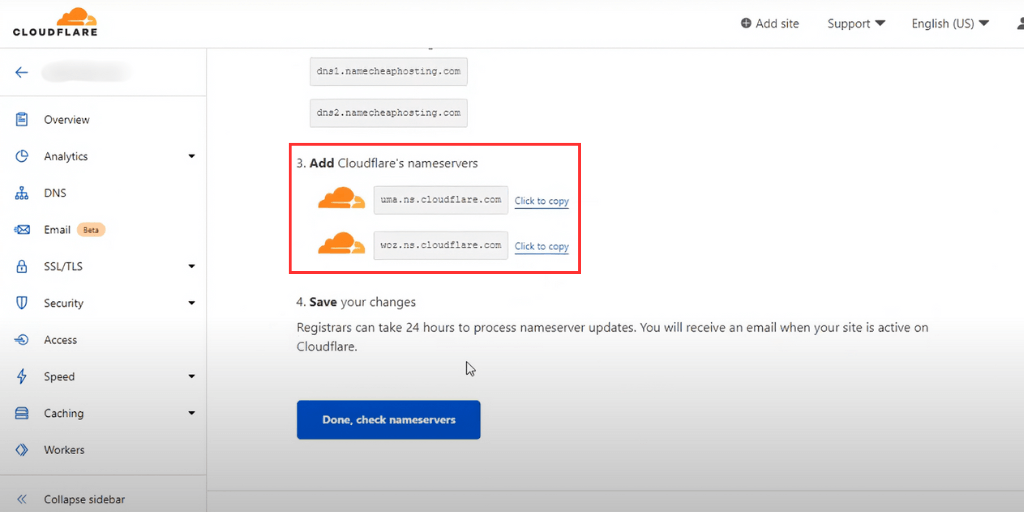1024x512 pixels.
Task: Click the Cloudflare logo
Action: (x=55, y=22)
